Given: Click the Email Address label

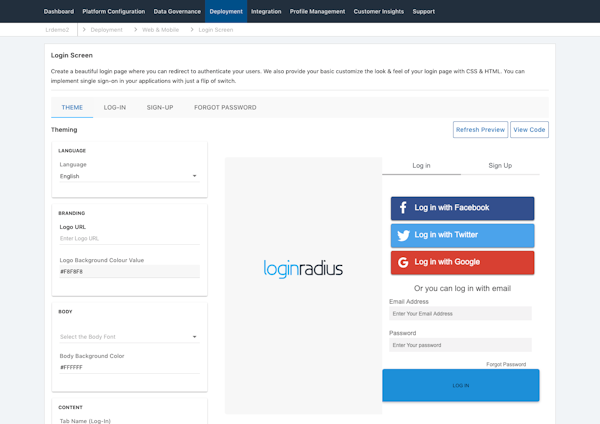Looking at the screenshot, I should (x=409, y=302).
